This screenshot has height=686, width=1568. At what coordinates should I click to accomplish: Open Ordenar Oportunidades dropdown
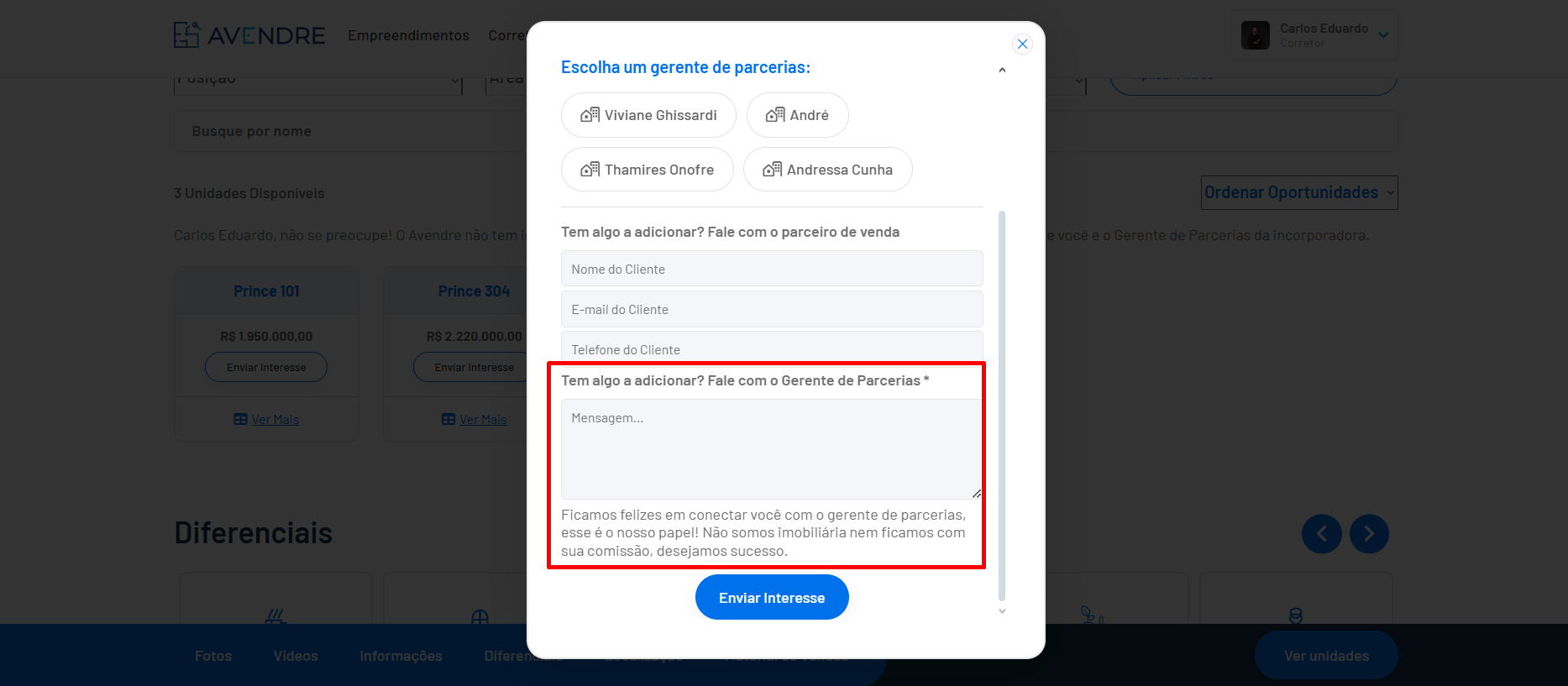point(1299,192)
